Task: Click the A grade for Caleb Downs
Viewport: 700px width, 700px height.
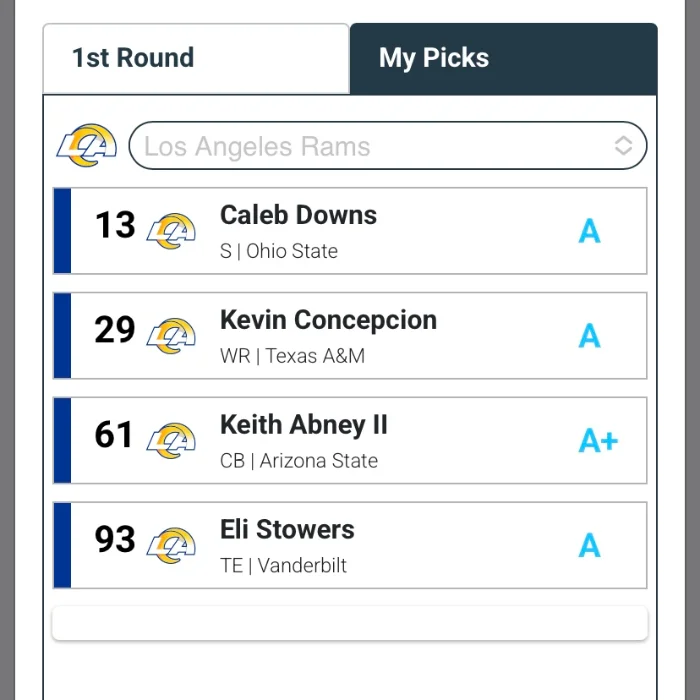Action: pos(590,232)
